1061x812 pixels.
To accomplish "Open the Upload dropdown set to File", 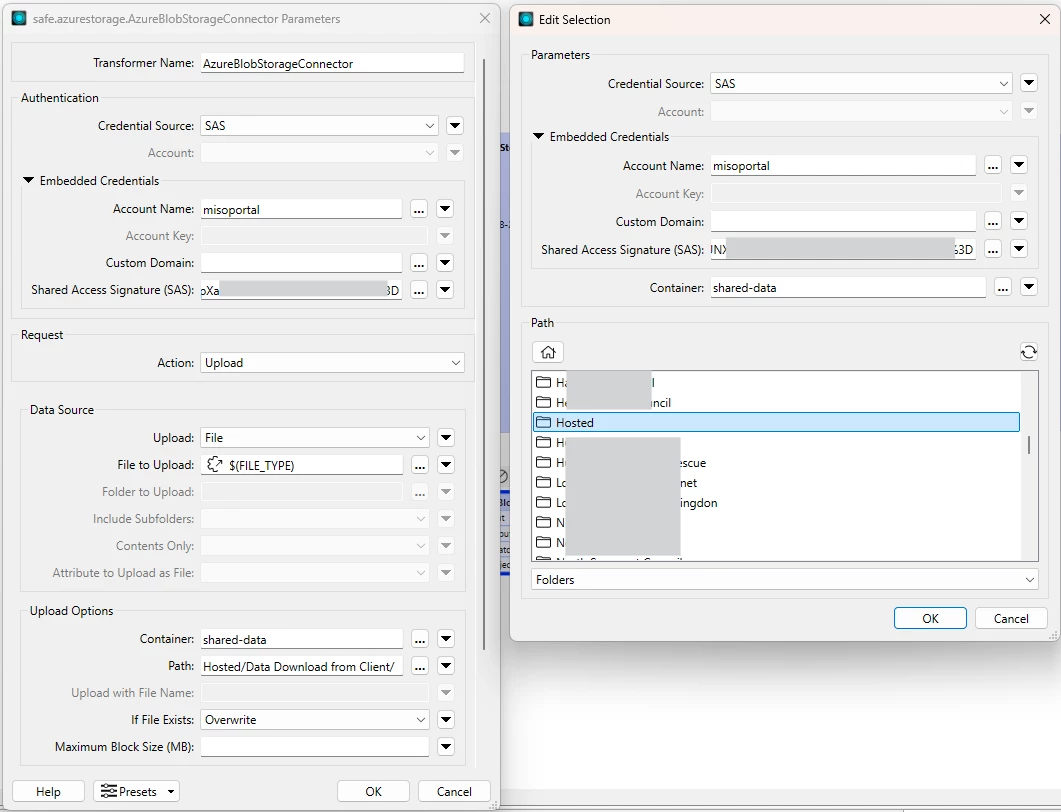I will click(315, 438).
